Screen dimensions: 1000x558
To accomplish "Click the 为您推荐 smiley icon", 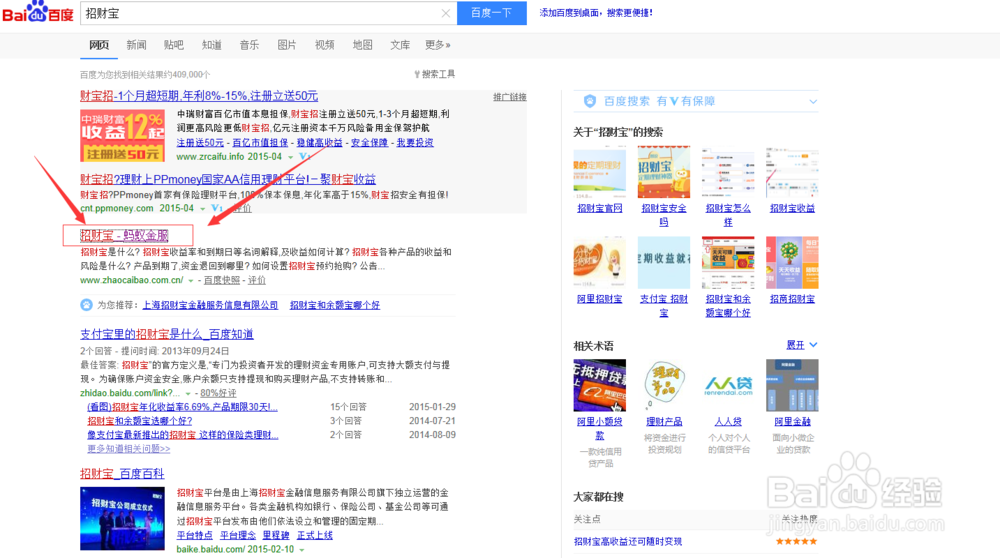I will (x=86, y=305).
